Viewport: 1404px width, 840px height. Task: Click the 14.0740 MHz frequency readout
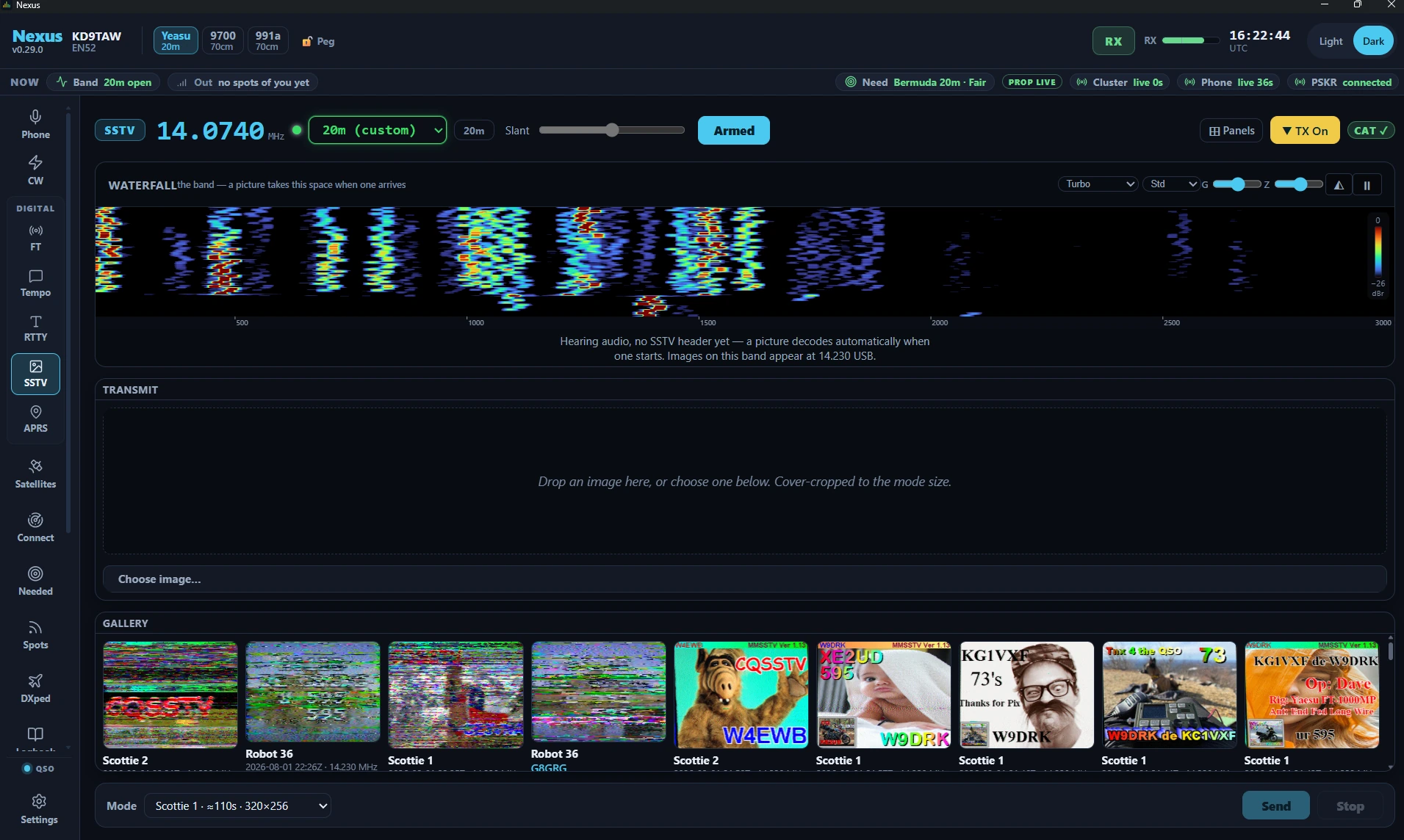tap(220, 131)
